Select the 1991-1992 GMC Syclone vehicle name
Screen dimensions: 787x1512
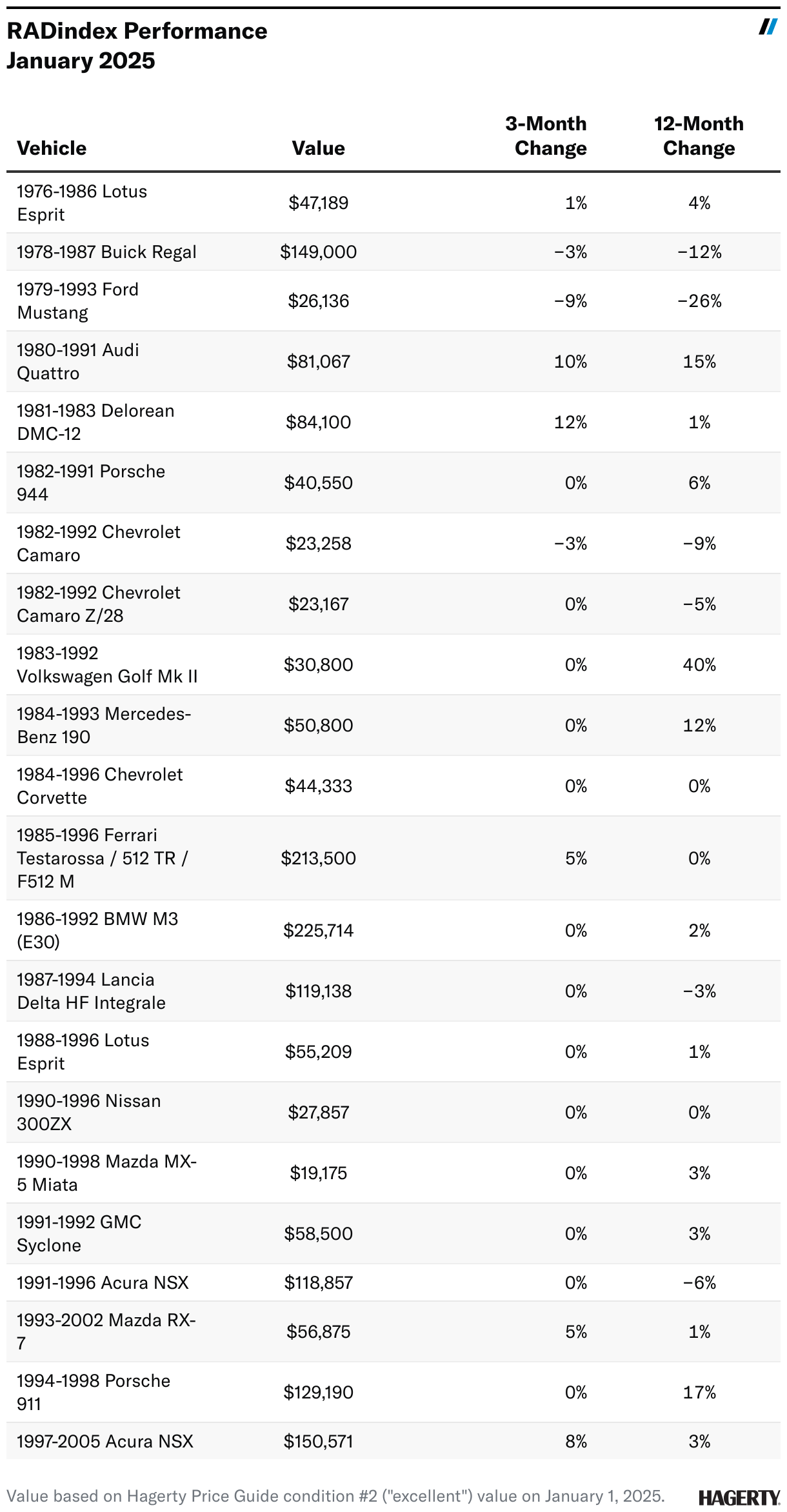[79, 1233]
